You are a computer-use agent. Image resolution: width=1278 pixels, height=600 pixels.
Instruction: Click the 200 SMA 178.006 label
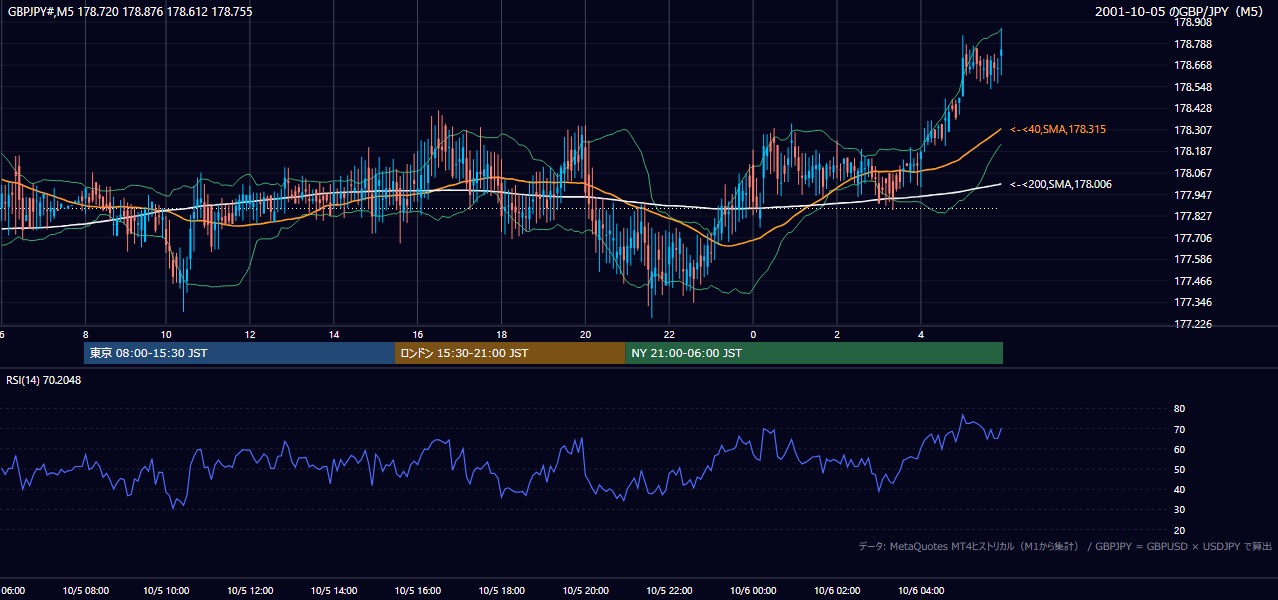1061,184
